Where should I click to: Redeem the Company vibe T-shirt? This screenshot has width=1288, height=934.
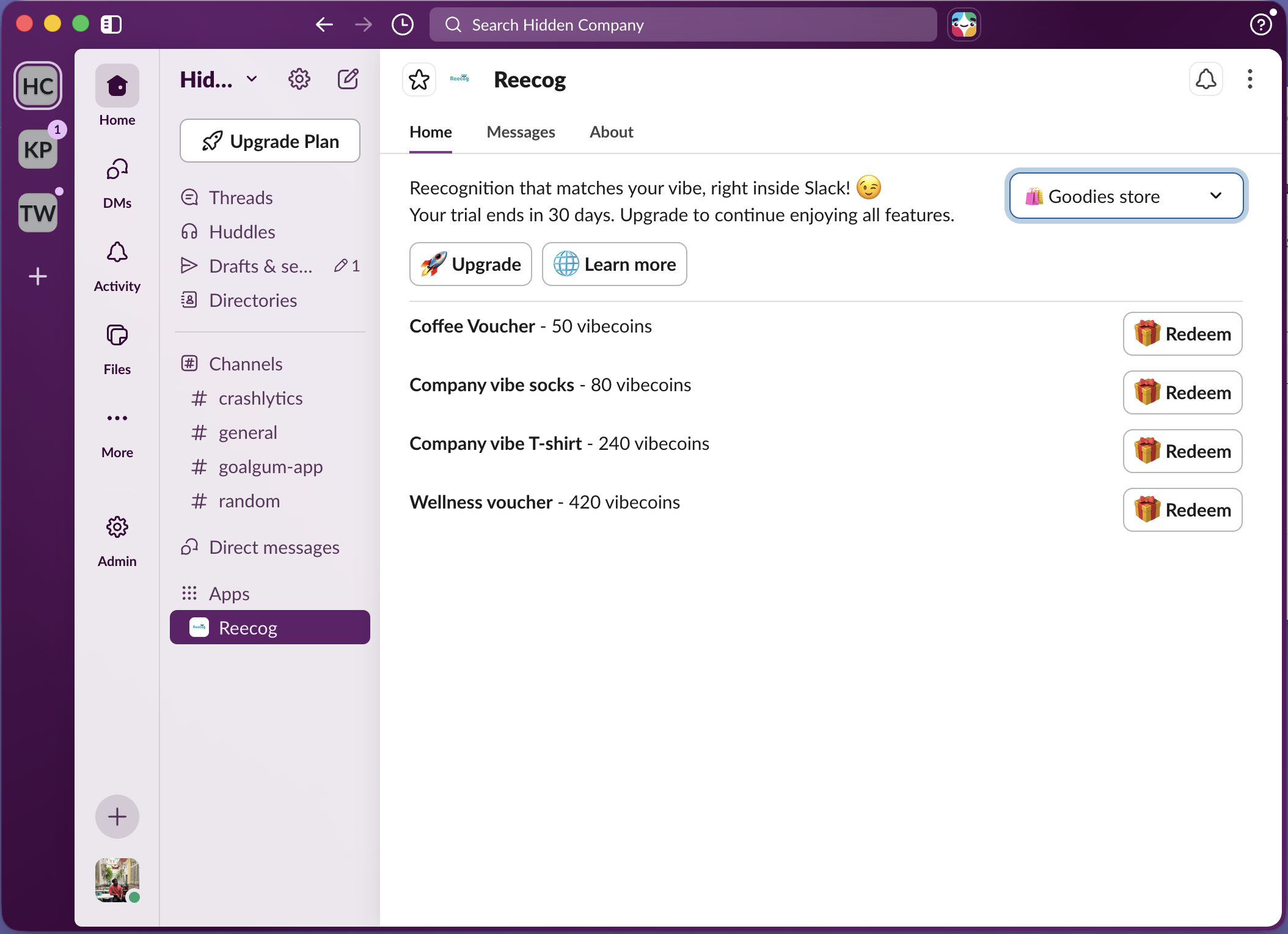pyautogui.click(x=1183, y=451)
